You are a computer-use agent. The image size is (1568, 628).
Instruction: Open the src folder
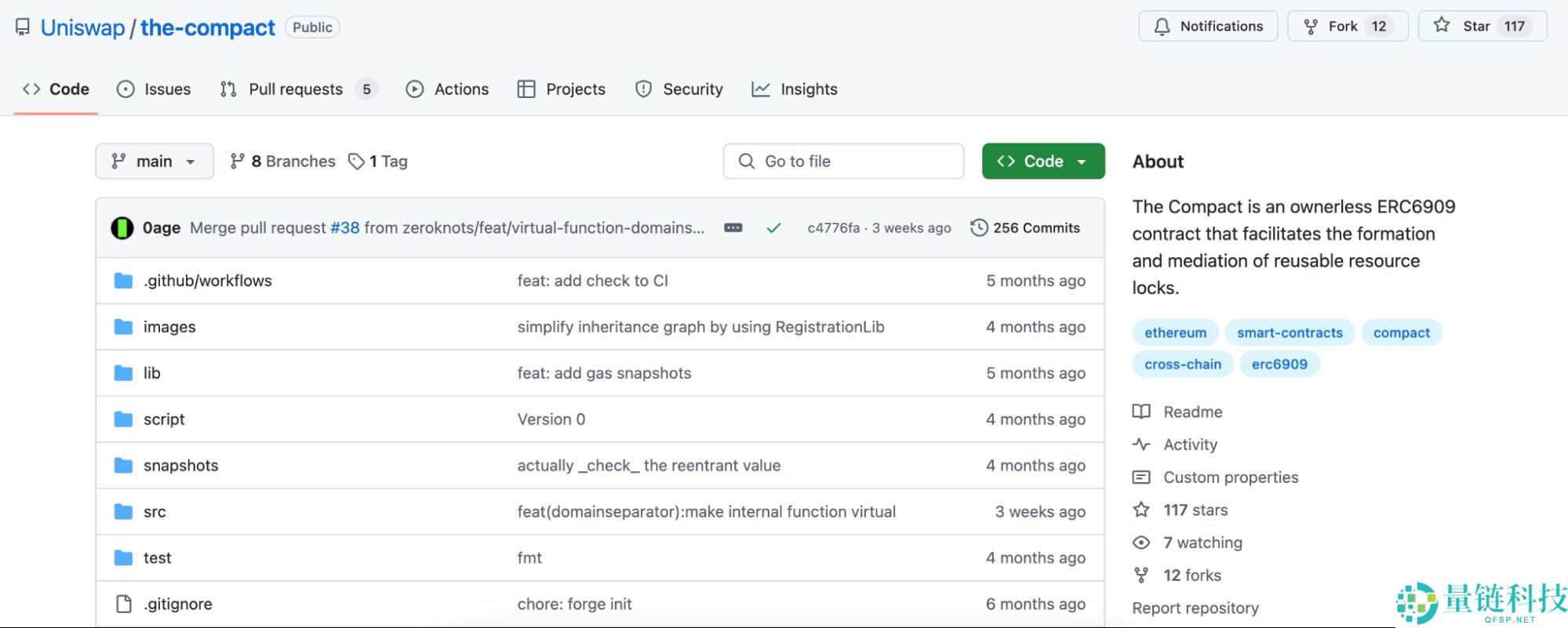tap(155, 512)
